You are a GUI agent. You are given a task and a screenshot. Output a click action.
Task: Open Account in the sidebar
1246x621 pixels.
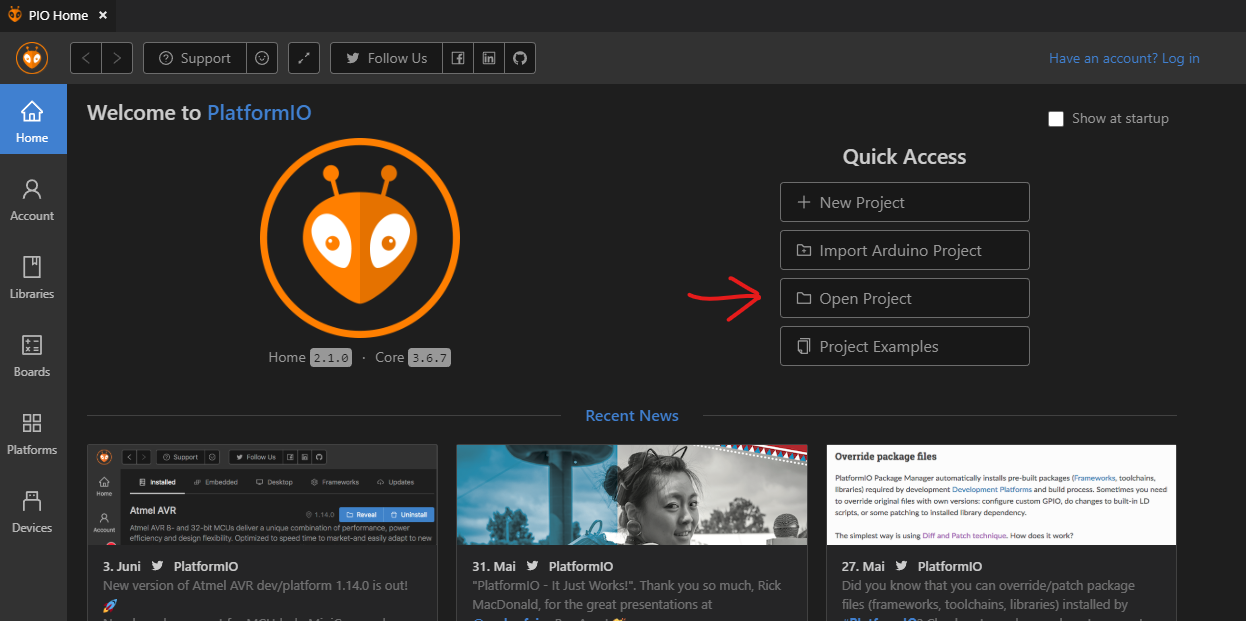click(32, 199)
